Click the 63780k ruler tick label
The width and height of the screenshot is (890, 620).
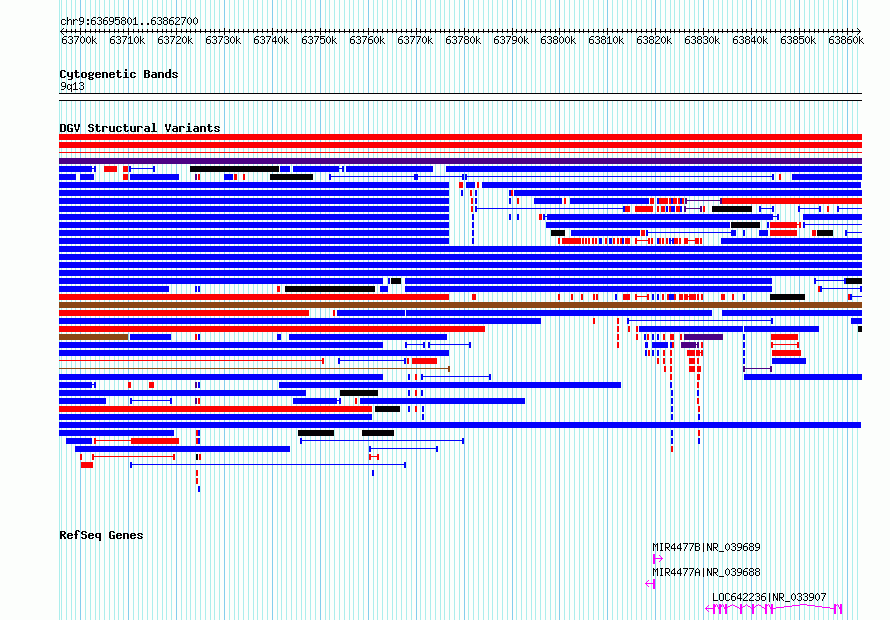coord(463,41)
